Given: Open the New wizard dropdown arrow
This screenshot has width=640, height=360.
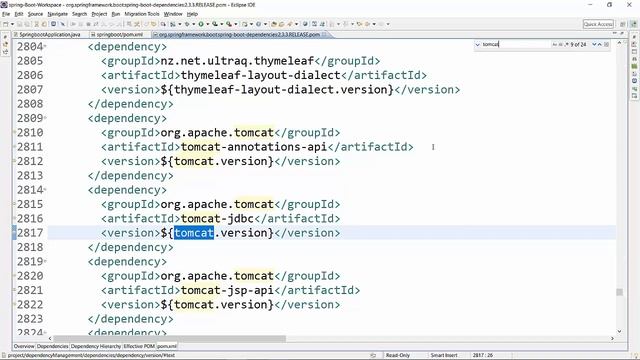Looking at the screenshot, I should (12, 24).
